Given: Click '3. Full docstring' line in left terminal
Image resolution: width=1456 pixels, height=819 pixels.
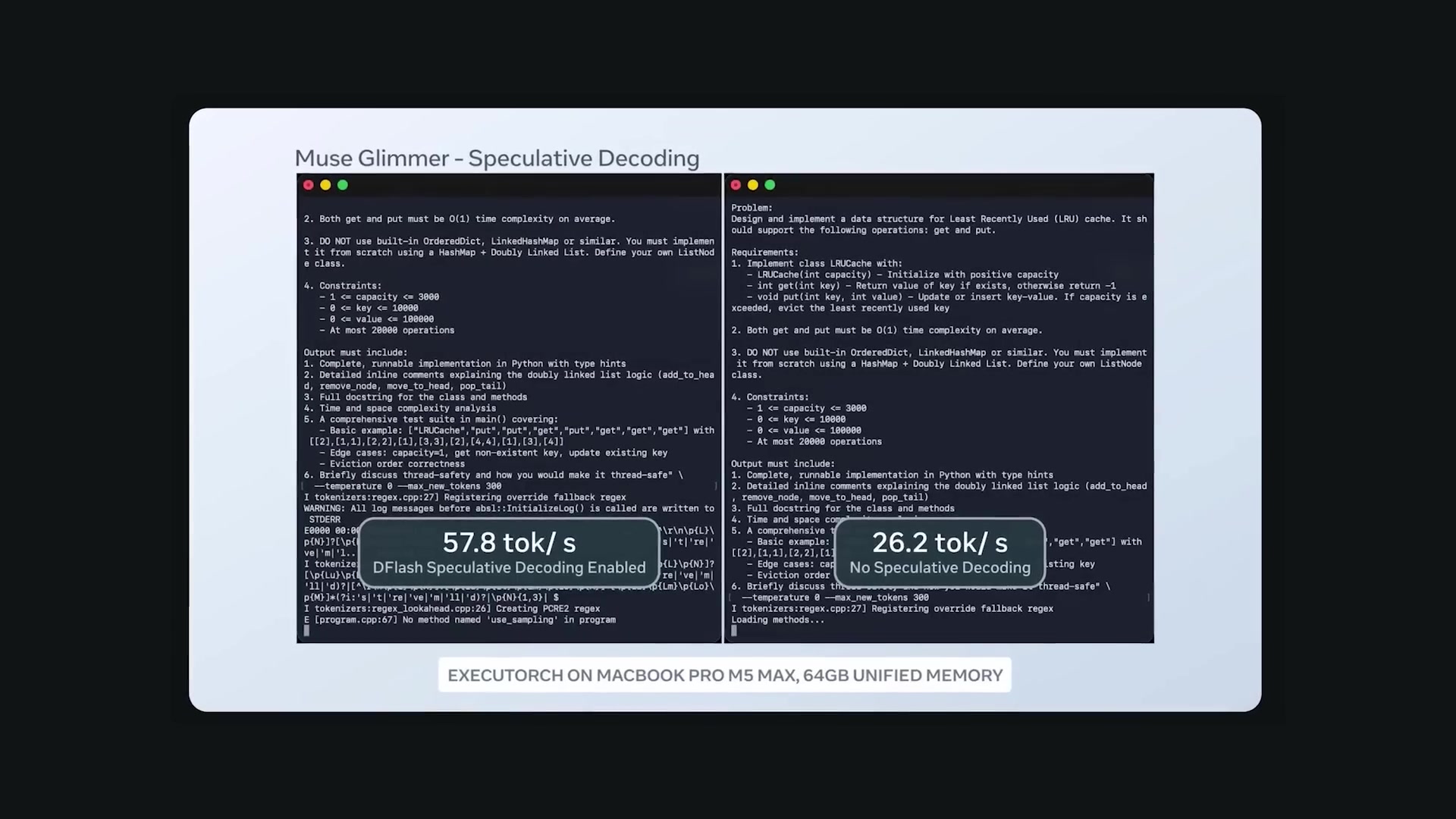Looking at the screenshot, I should [416, 397].
